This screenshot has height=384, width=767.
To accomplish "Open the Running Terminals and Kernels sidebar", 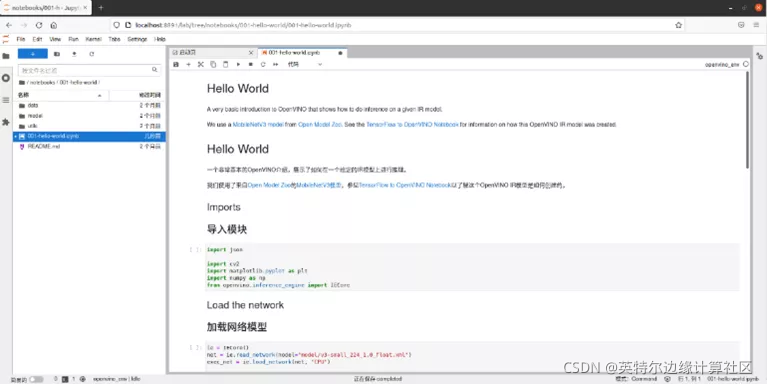I will (6, 78).
